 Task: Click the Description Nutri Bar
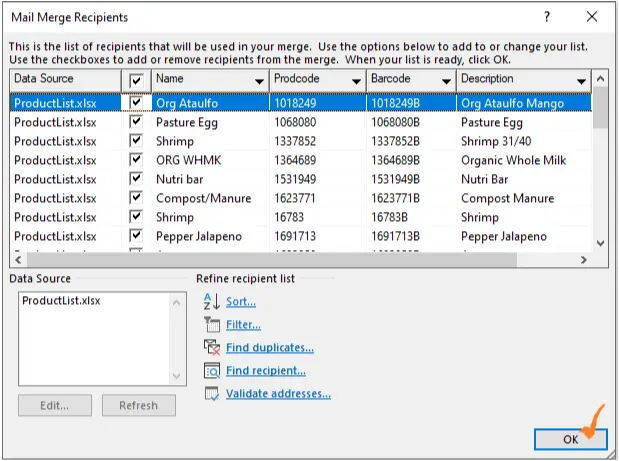pyautogui.click(x=484, y=179)
